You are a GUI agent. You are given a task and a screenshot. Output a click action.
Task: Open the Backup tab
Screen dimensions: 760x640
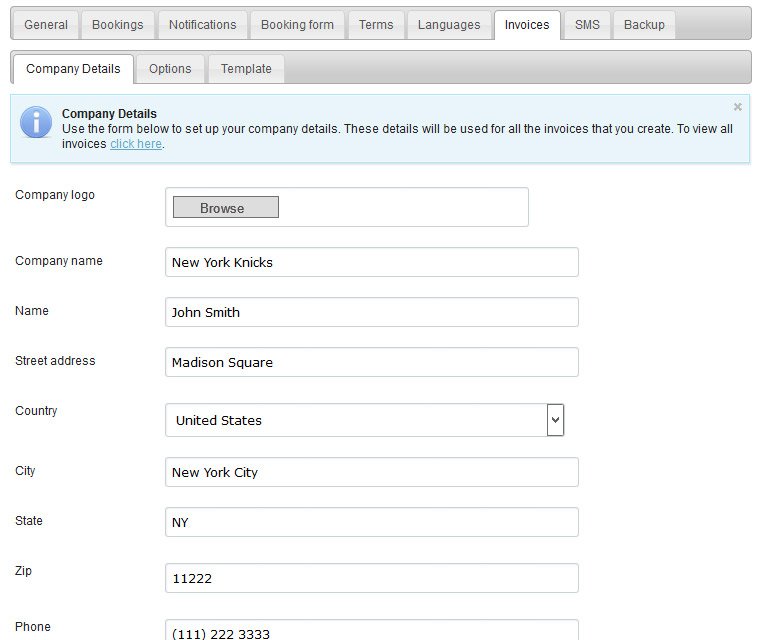pos(644,25)
